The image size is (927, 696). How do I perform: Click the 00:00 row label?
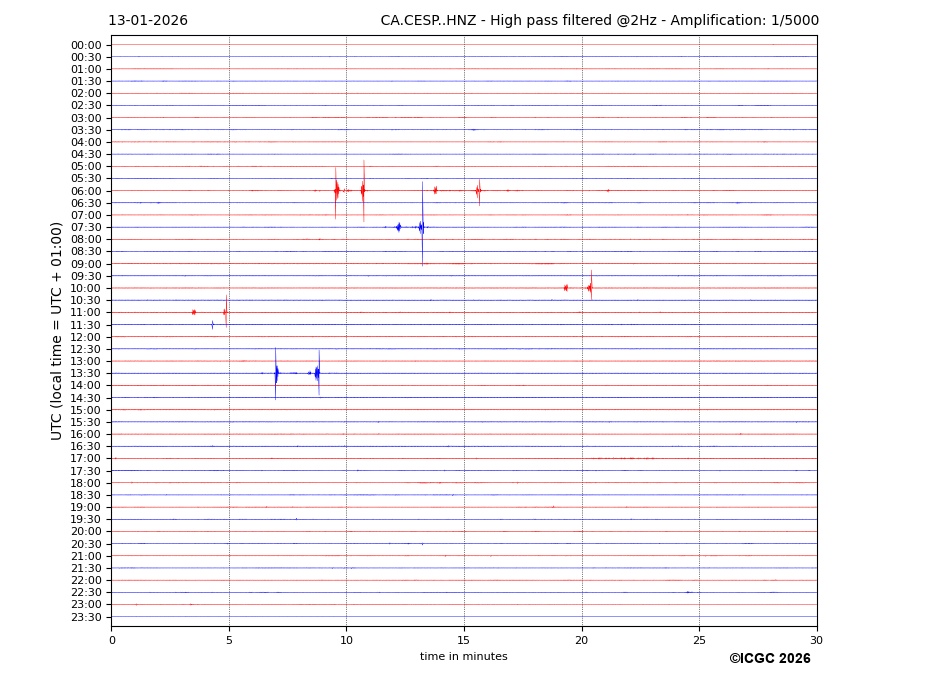tap(86, 45)
